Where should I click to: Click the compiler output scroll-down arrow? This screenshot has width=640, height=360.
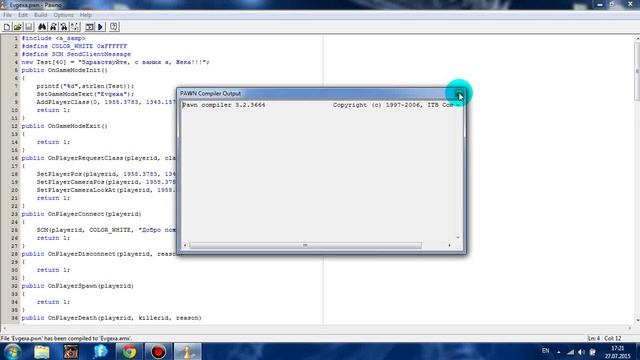(x=458, y=238)
